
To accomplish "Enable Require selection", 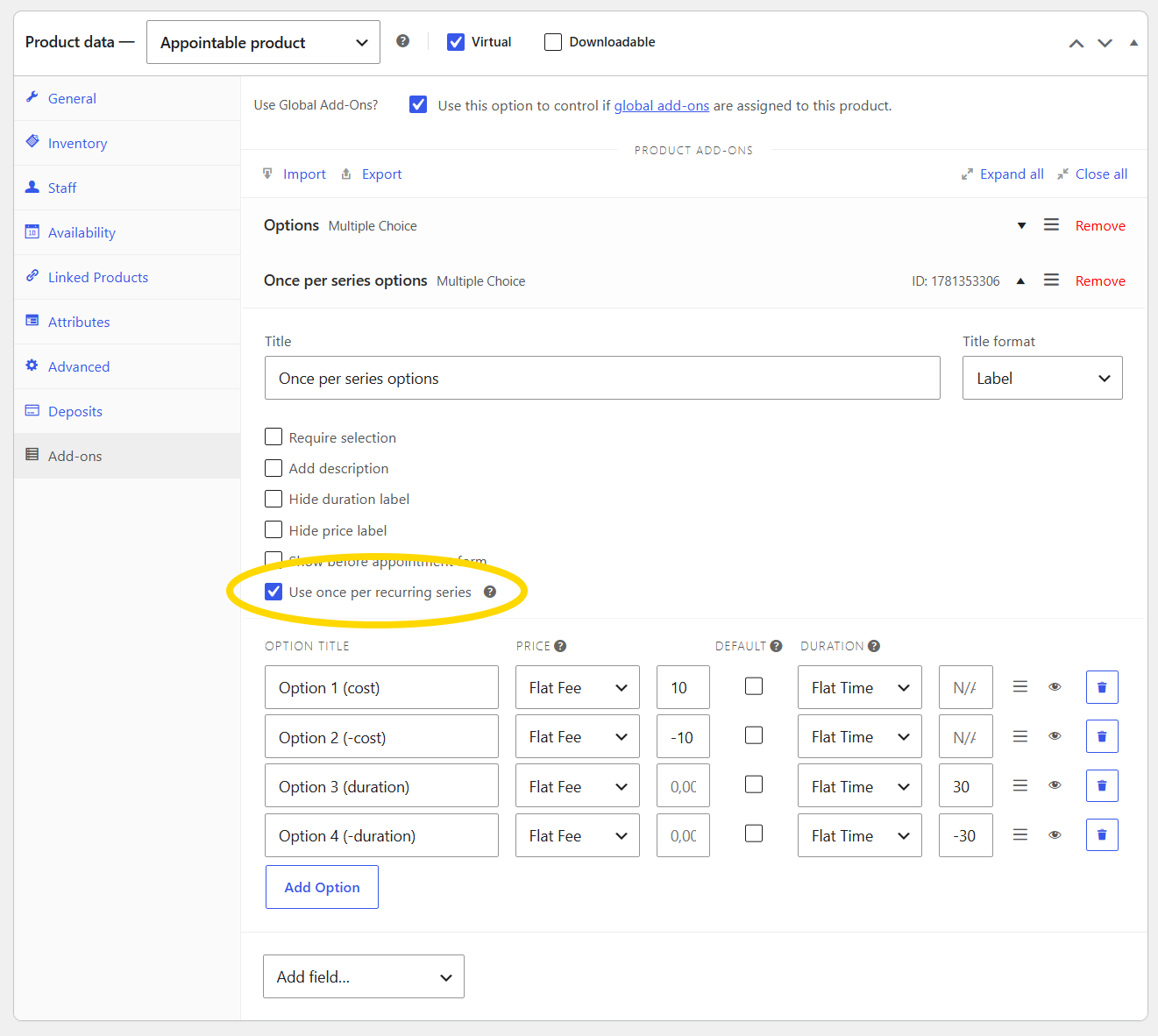I will tap(274, 436).
